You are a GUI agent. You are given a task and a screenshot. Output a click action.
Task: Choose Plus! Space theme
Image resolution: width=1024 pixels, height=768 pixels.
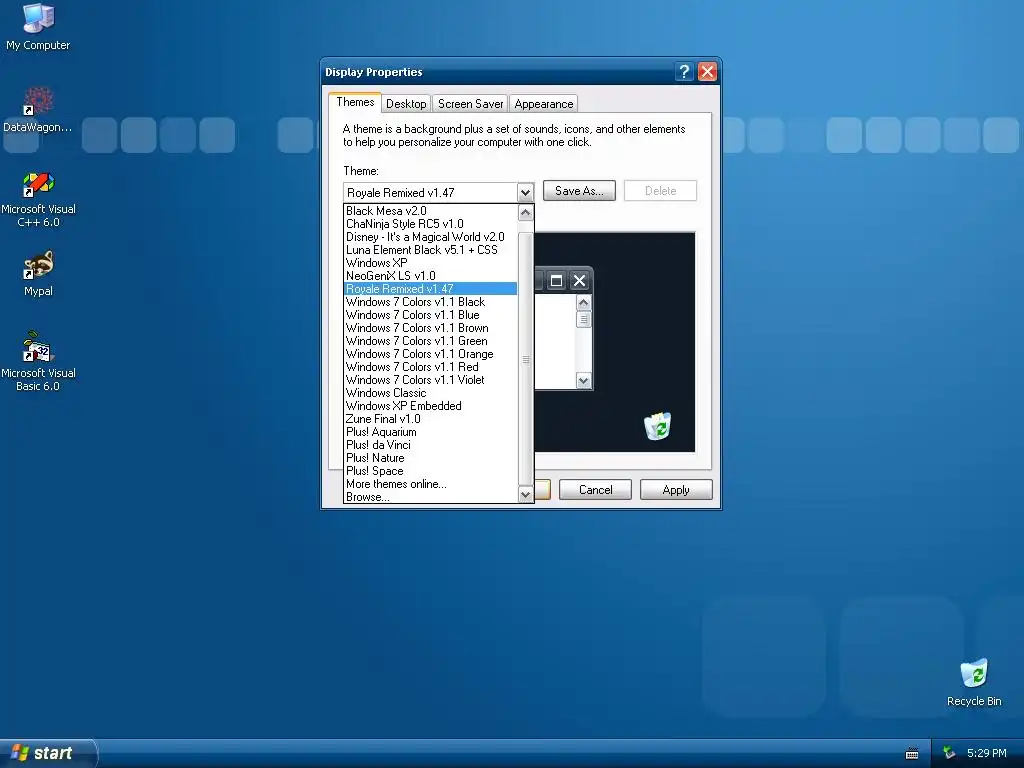430,472
